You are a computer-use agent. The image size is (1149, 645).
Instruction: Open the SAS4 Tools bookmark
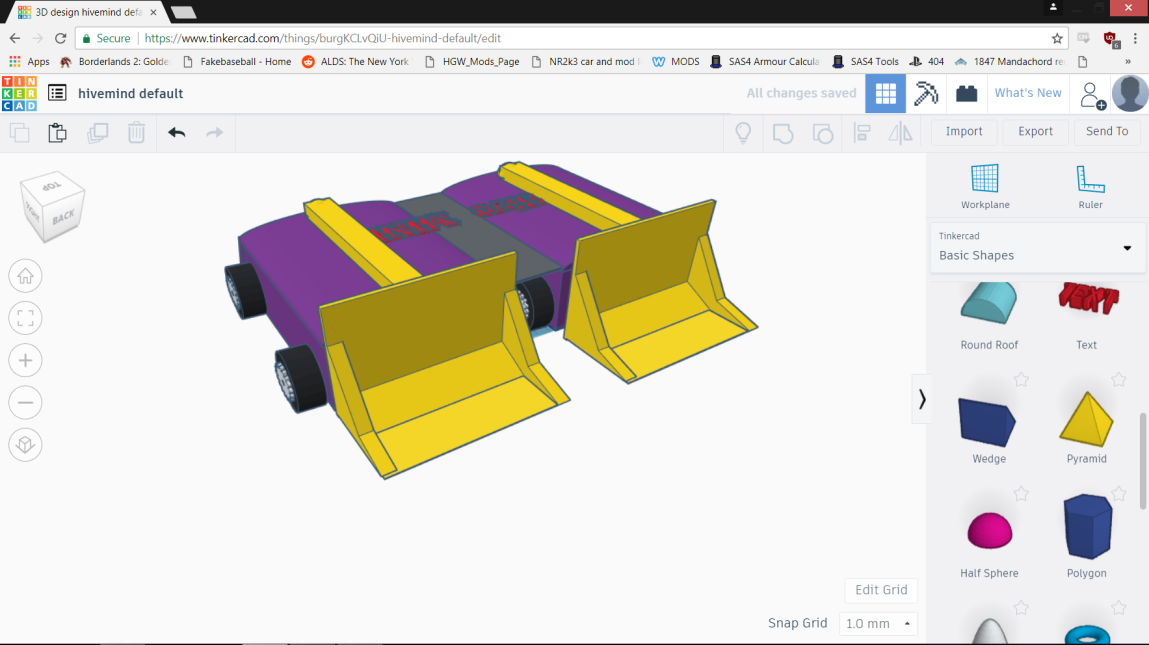(865, 62)
